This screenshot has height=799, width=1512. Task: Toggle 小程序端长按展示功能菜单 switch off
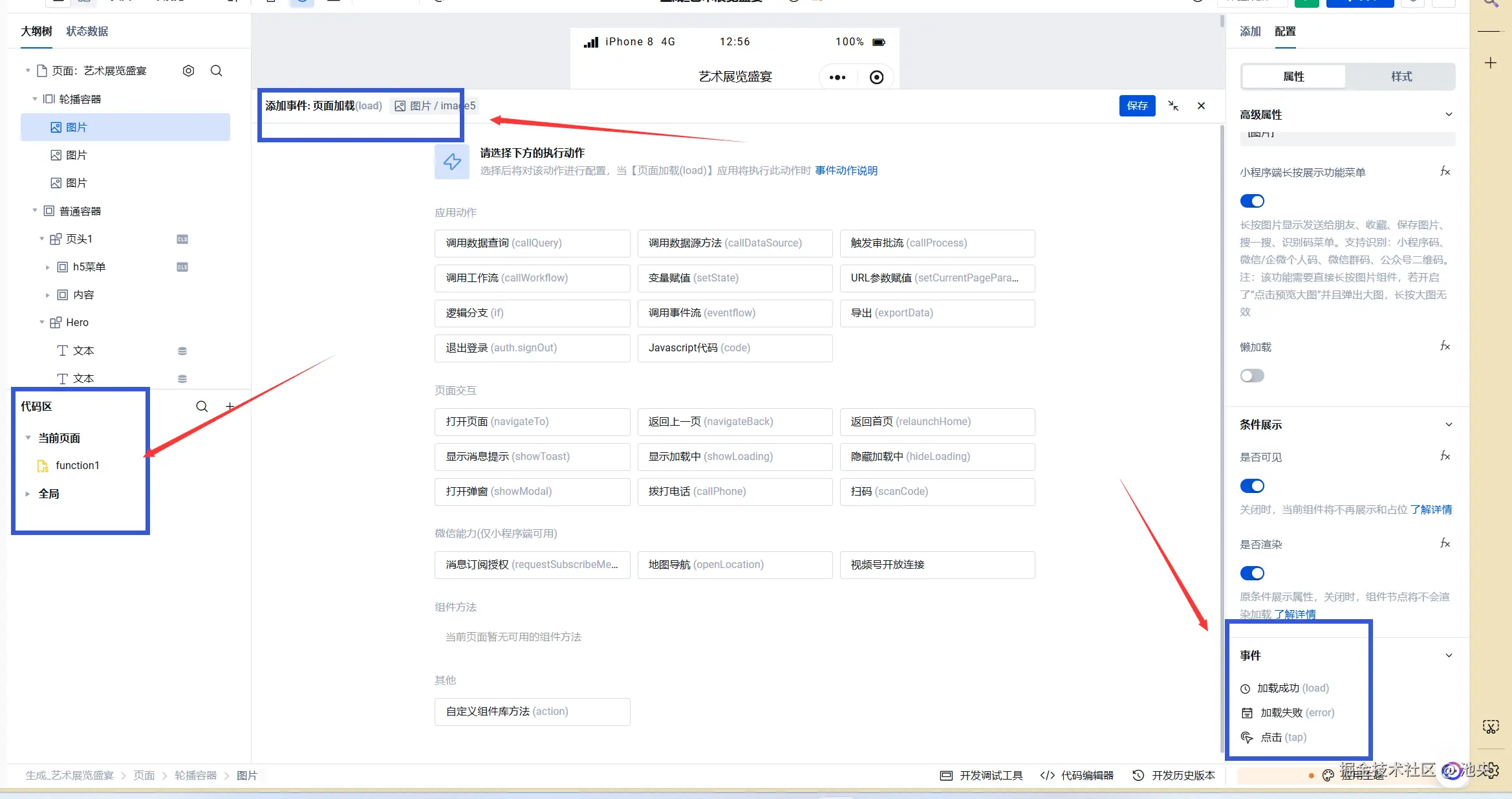coord(1252,201)
